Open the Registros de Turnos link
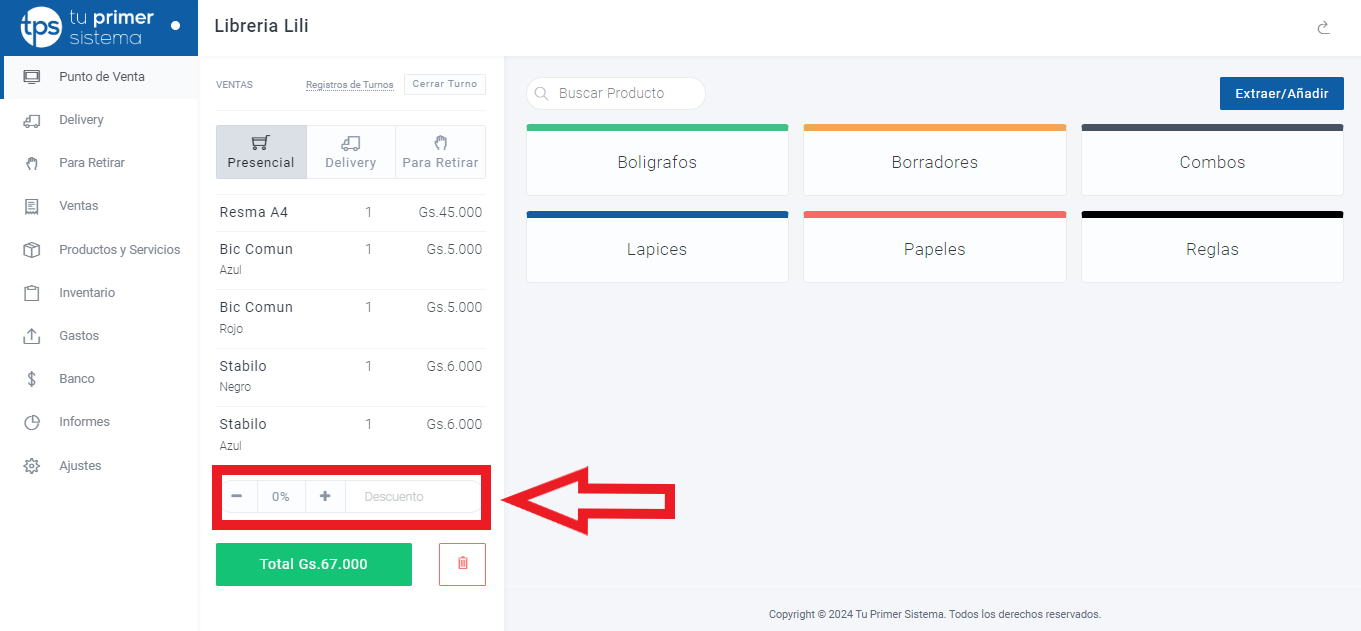 349,85
